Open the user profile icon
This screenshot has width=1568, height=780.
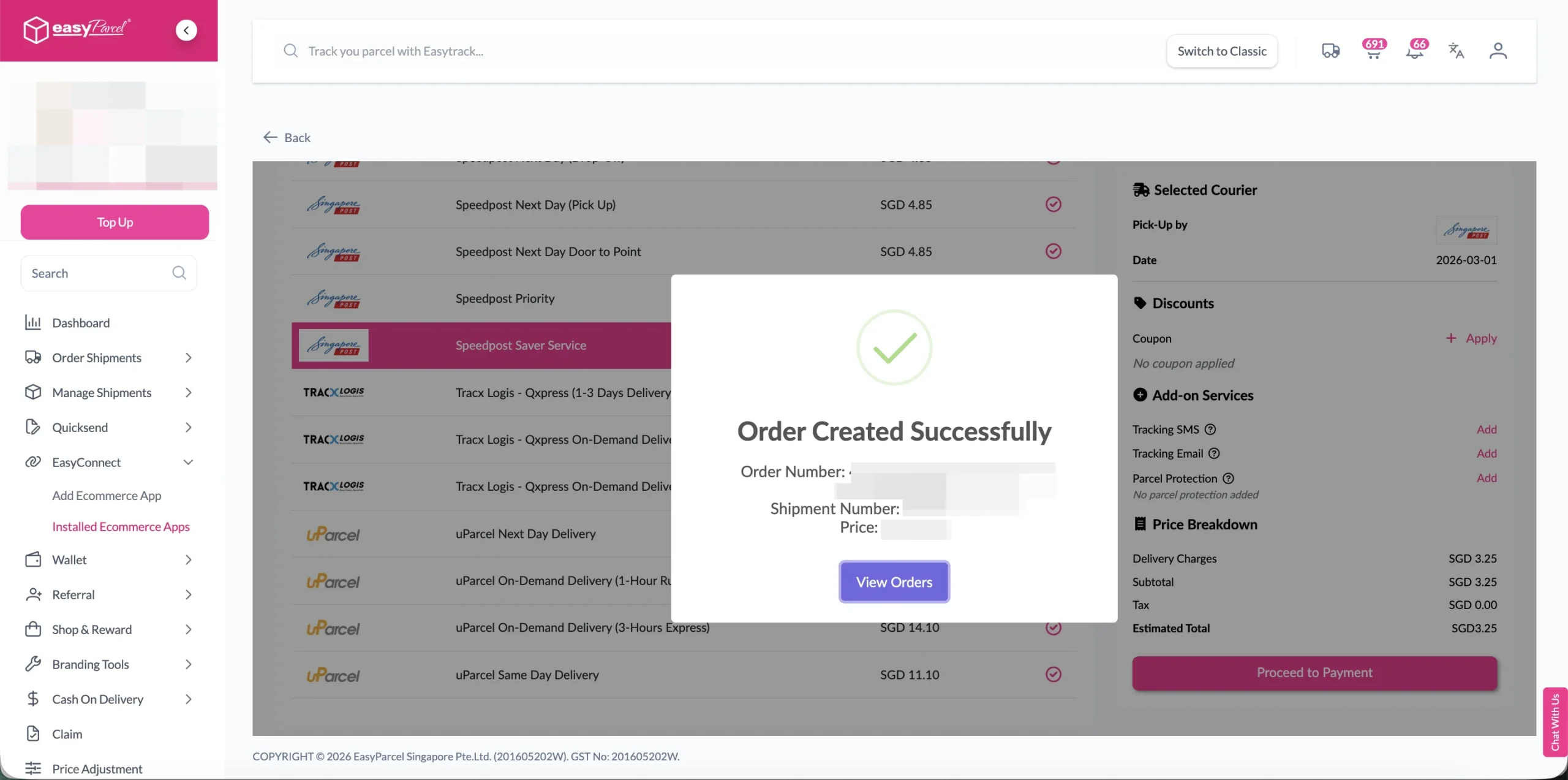tap(1498, 51)
